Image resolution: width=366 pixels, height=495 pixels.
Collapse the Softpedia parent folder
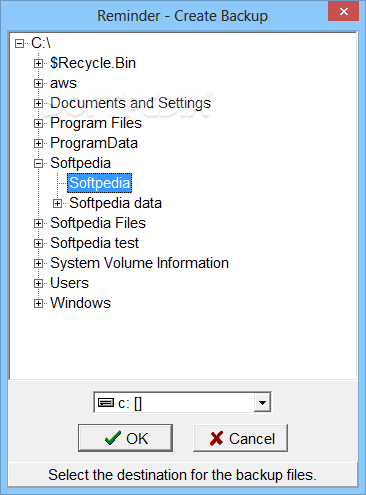(x=39, y=164)
